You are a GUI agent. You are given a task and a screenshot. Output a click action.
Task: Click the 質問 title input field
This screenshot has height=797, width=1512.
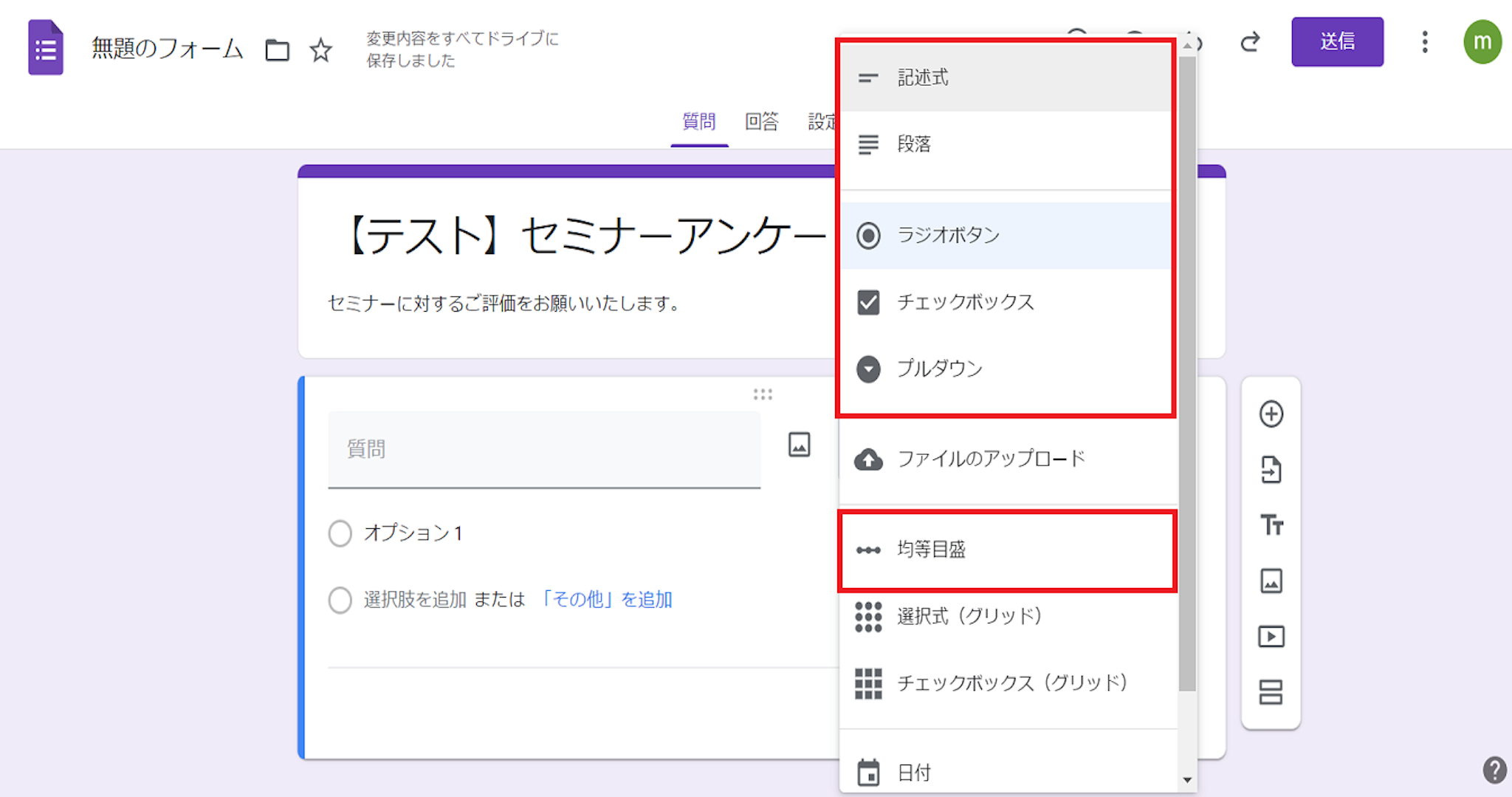pos(544,449)
